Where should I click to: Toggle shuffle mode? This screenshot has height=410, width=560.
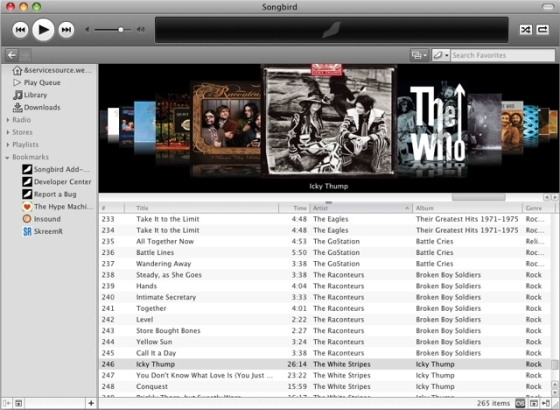coord(525,30)
